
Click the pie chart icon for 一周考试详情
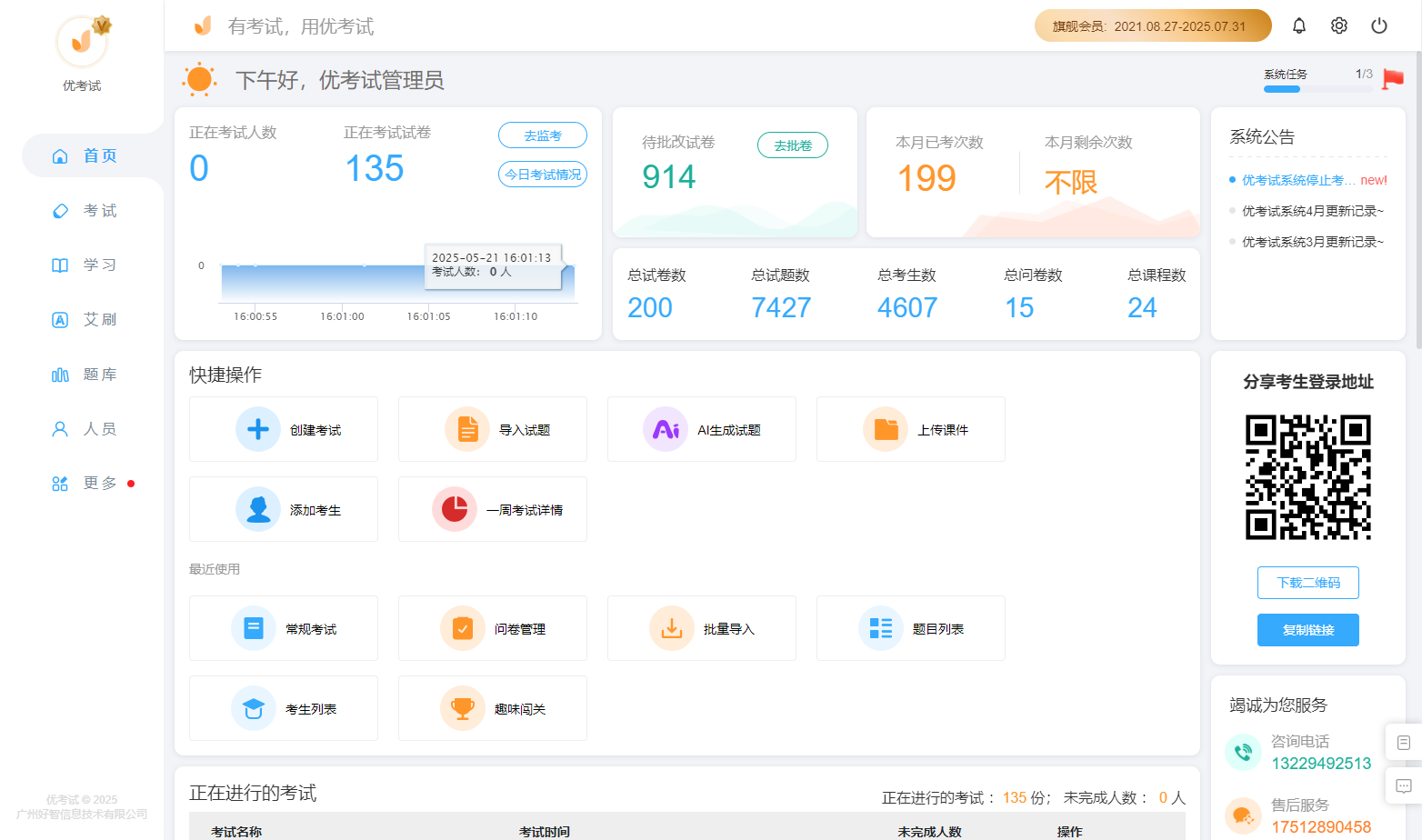[455, 509]
